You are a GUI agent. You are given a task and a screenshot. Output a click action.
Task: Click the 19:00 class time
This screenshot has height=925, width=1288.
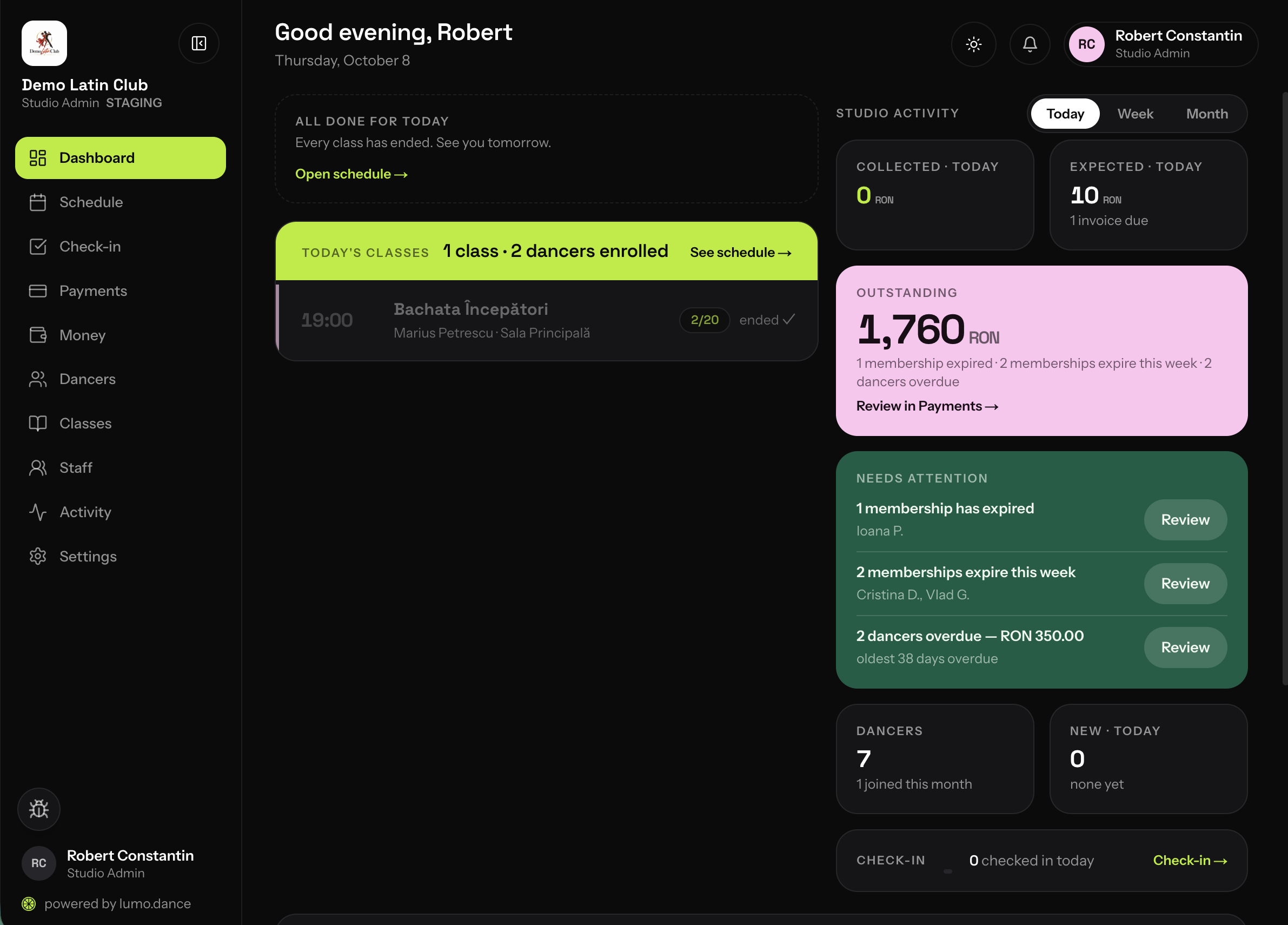tap(327, 320)
